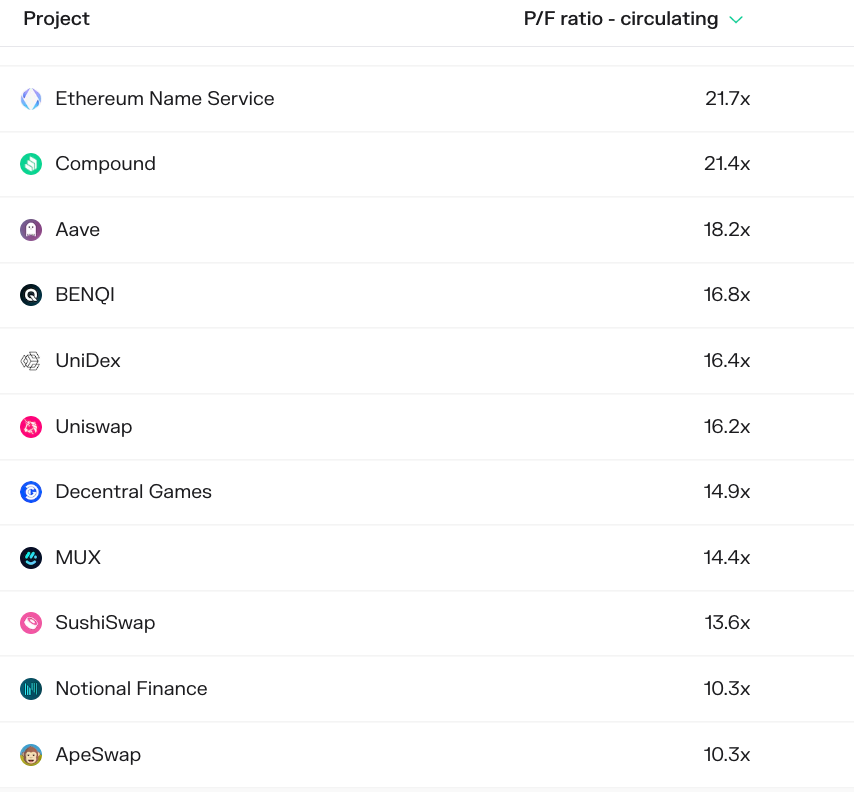Select Aave's 18.2x ratio value
The height and width of the screenshot is (792, 854).
point(727,230)
